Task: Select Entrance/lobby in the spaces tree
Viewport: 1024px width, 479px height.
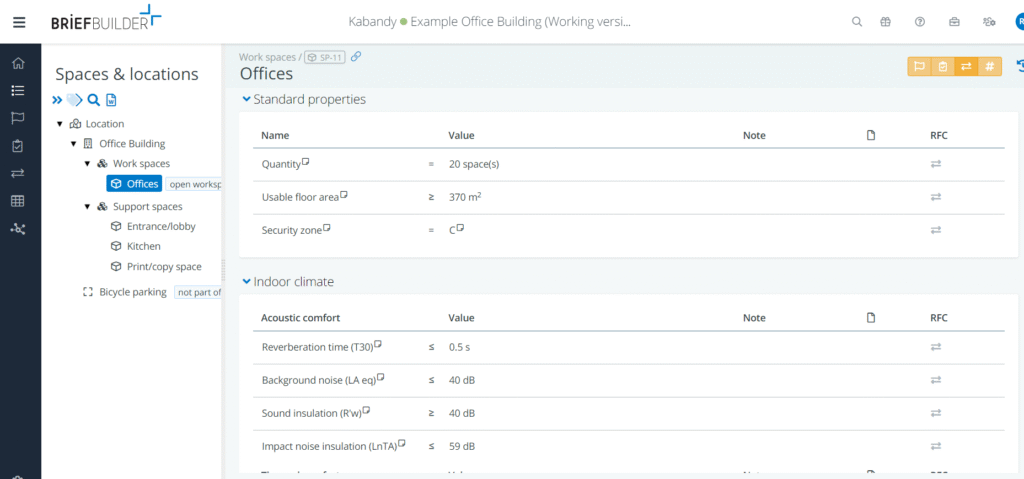Action: [x=161, y=226]
